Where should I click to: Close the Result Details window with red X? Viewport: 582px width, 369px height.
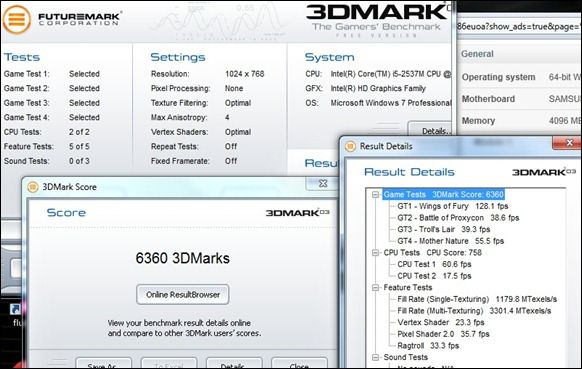tap(567, 143)
